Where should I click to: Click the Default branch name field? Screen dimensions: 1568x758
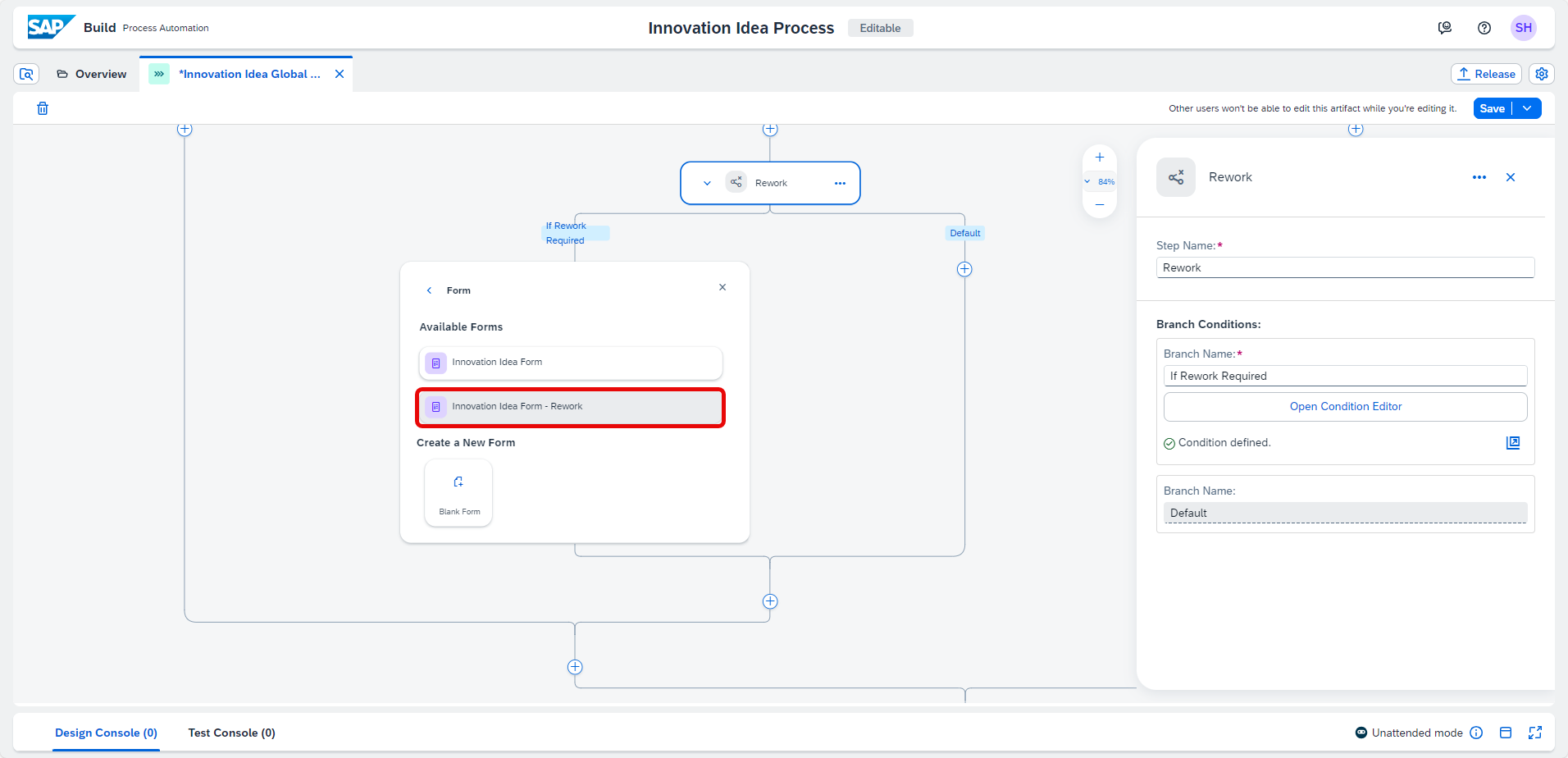click(1345, 513)
